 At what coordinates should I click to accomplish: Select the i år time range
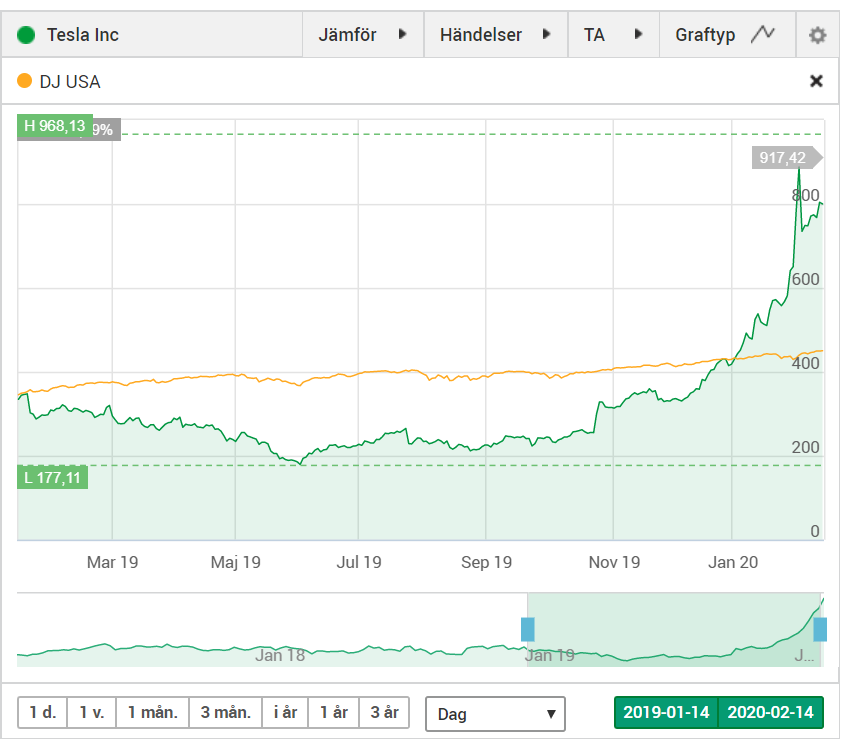coord(285,712)
